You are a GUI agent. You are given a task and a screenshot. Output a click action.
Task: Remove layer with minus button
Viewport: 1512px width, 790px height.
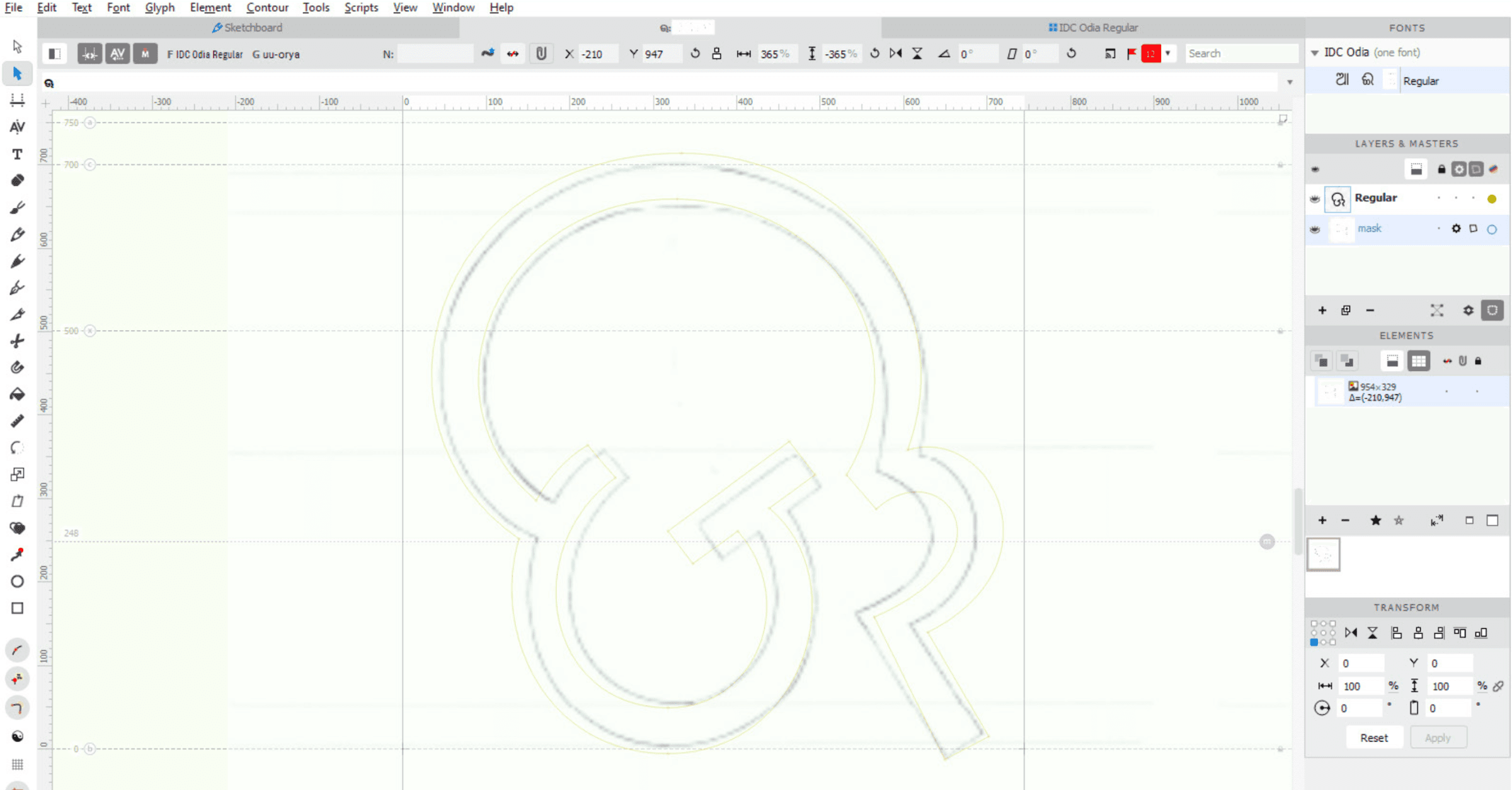click(x=1370, y=311)
